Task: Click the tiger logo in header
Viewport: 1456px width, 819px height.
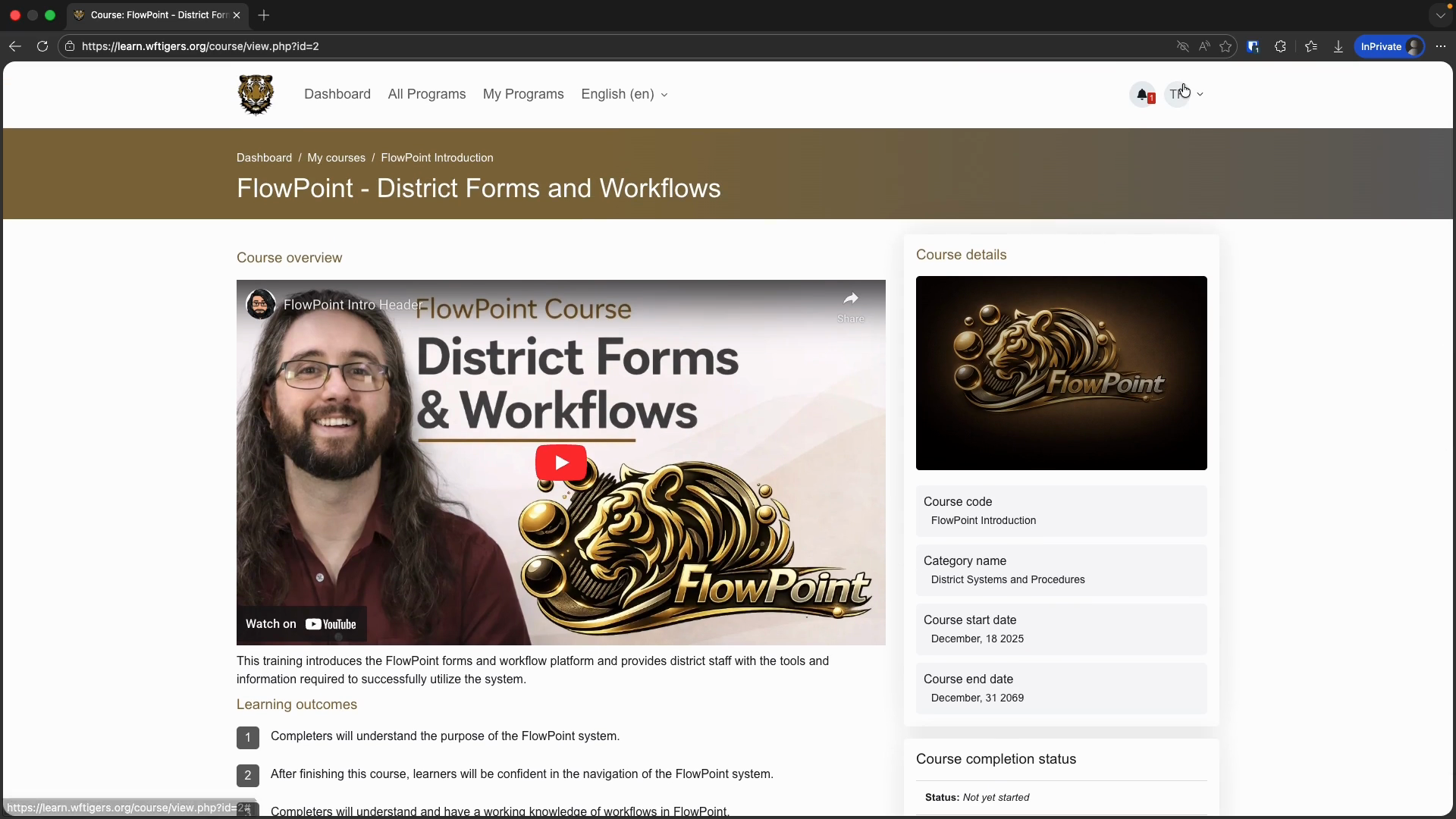Action: point(256,95)
